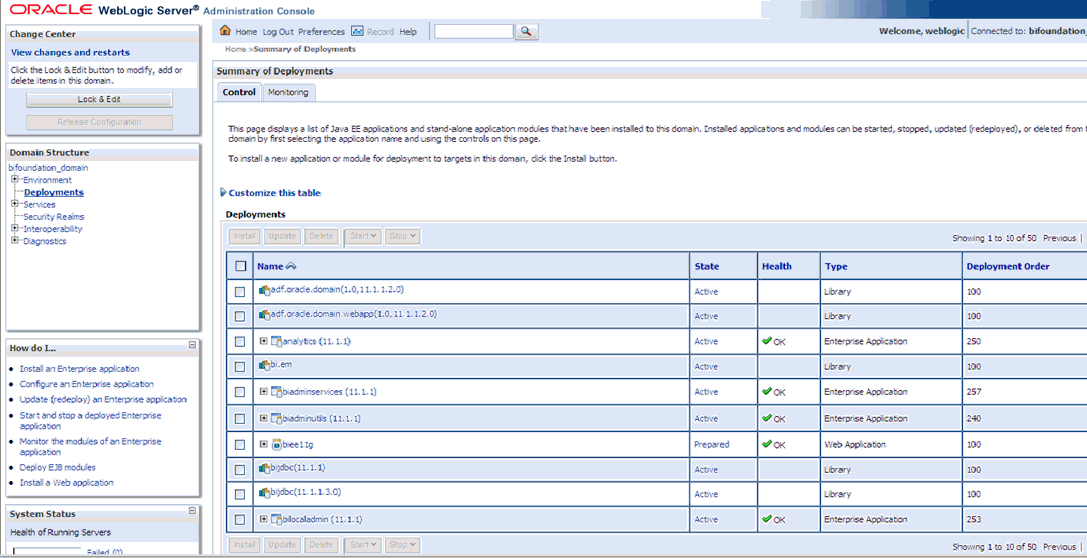
Task: Sort table by State column header
Action: click(706, 266)
